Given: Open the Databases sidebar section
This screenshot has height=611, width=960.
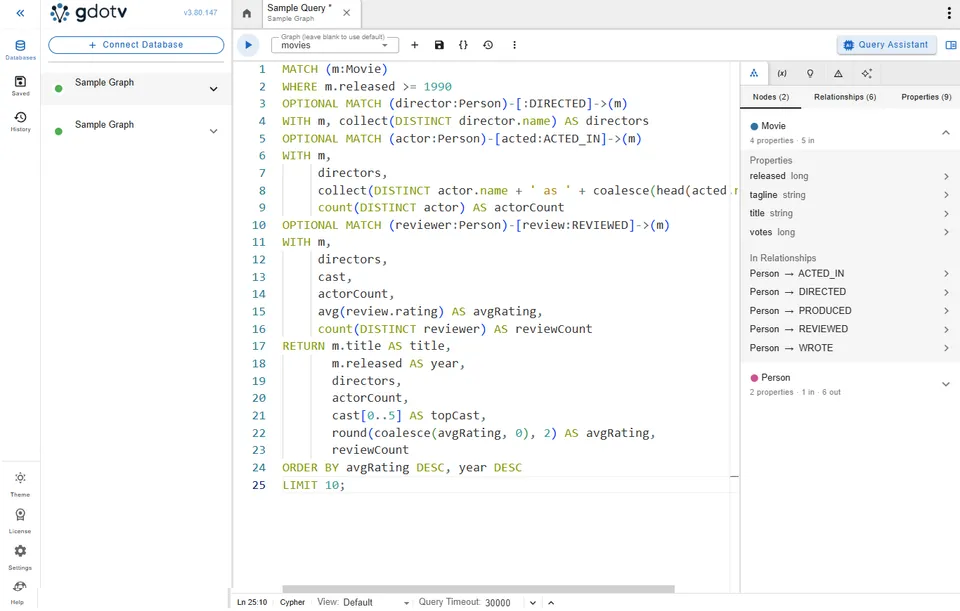Looking at the screenshot, I should pyautogui.click(x=20, y=50).
